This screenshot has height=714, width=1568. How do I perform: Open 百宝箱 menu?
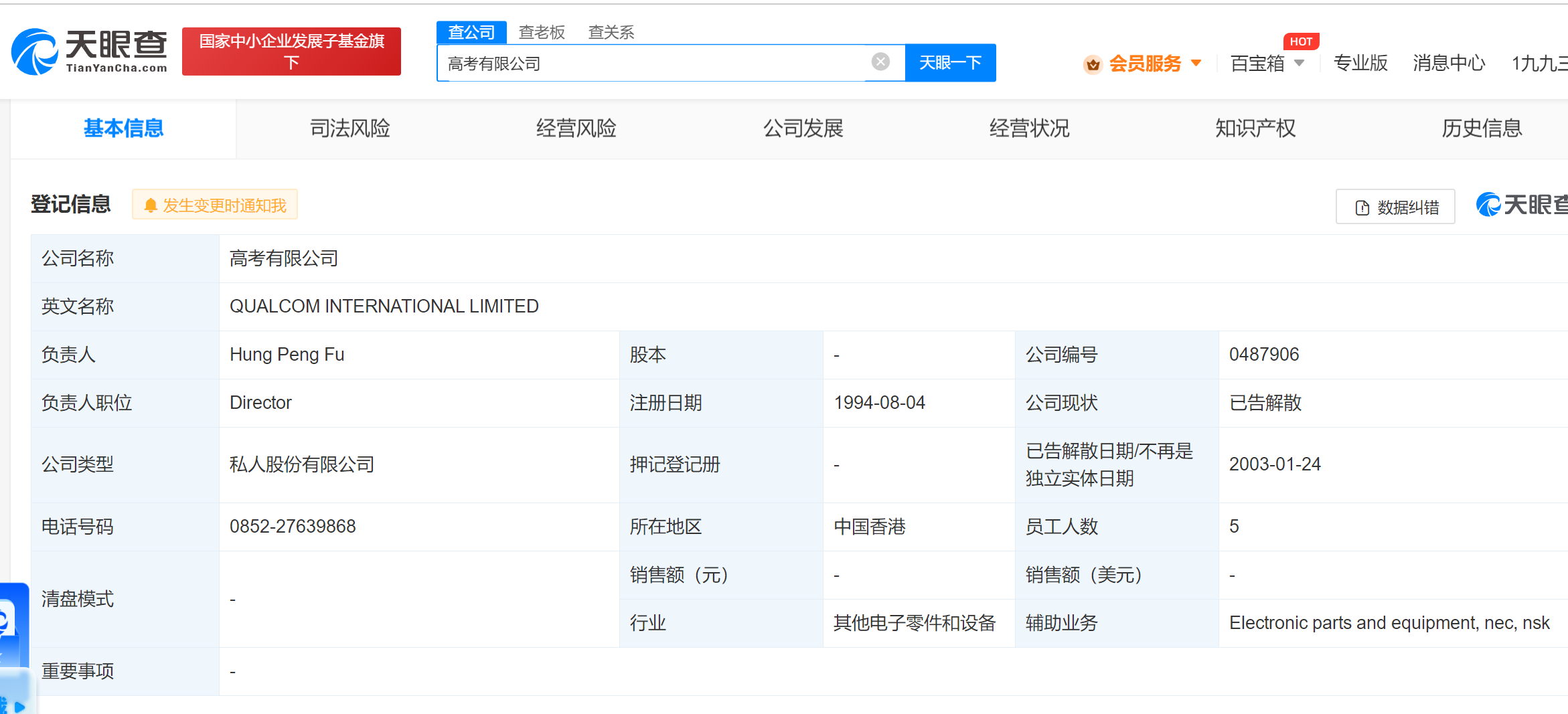1257,64
